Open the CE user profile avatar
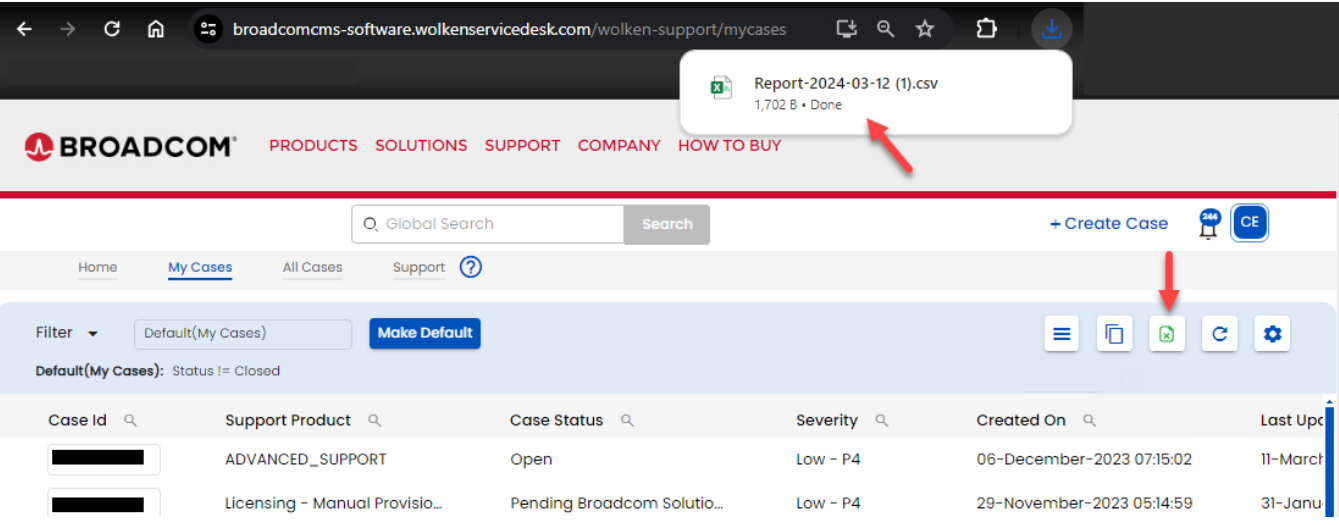This screenshot has width=1339, height=525. (1250, 223)
